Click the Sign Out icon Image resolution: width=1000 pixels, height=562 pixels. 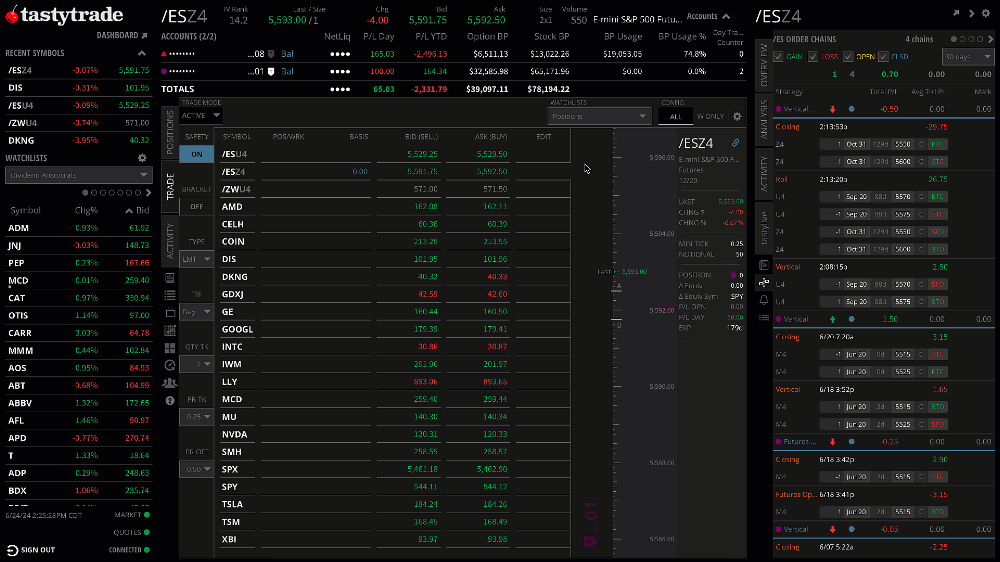[12, 550]
